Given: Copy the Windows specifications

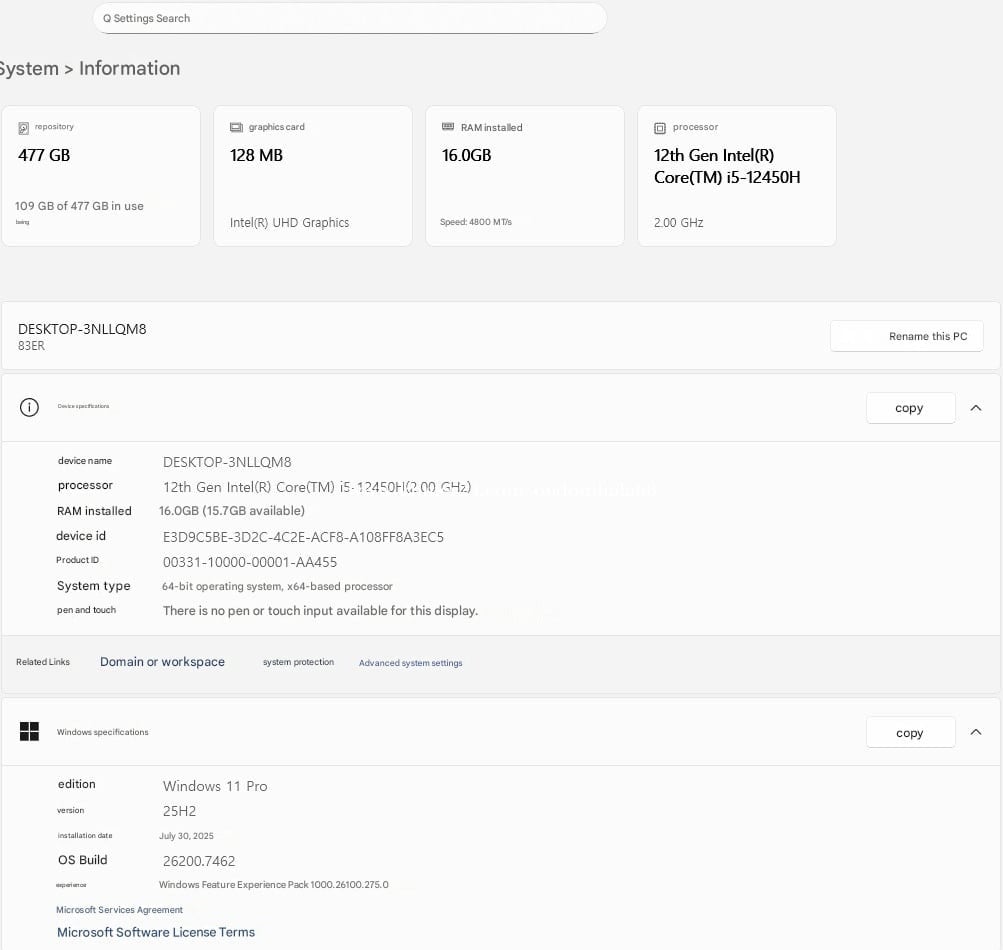Looking at the screenshot, I should click(909, 733).
